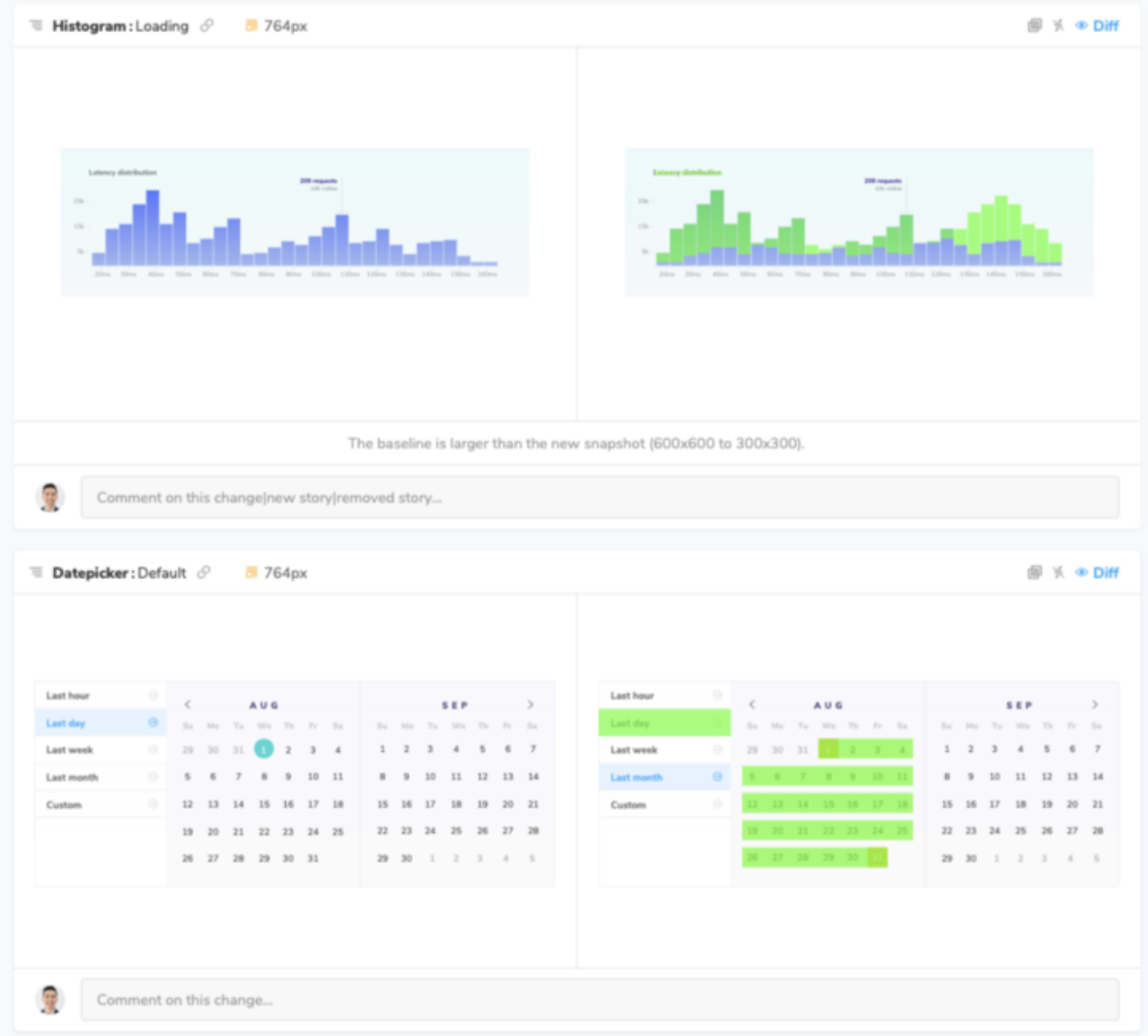Click the SEP month heading in left datepicker
The width and height of the screenshot is (1148, 1036).
tap(455, 705)
